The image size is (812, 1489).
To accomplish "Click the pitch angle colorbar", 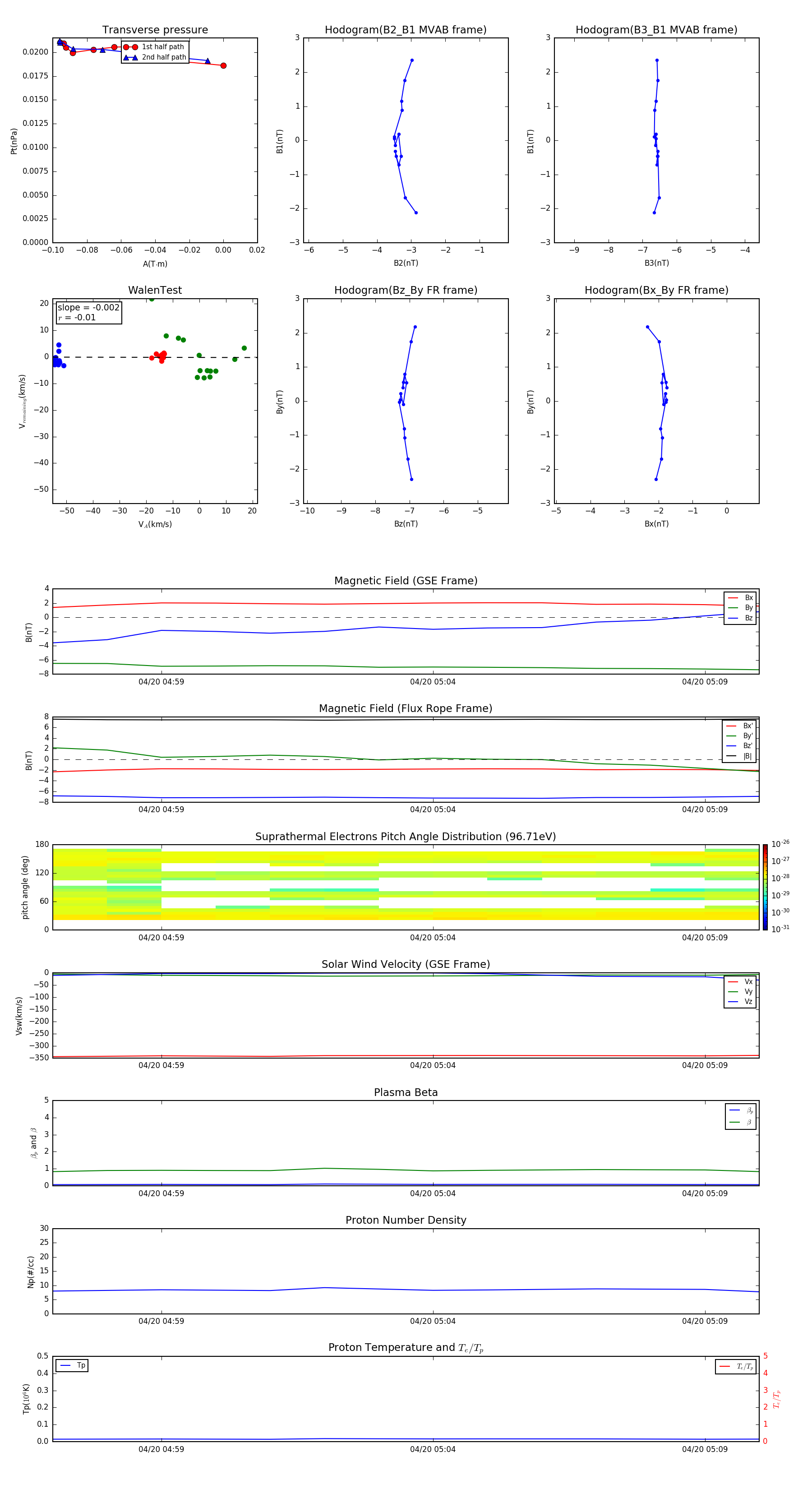I will point(765,887).
